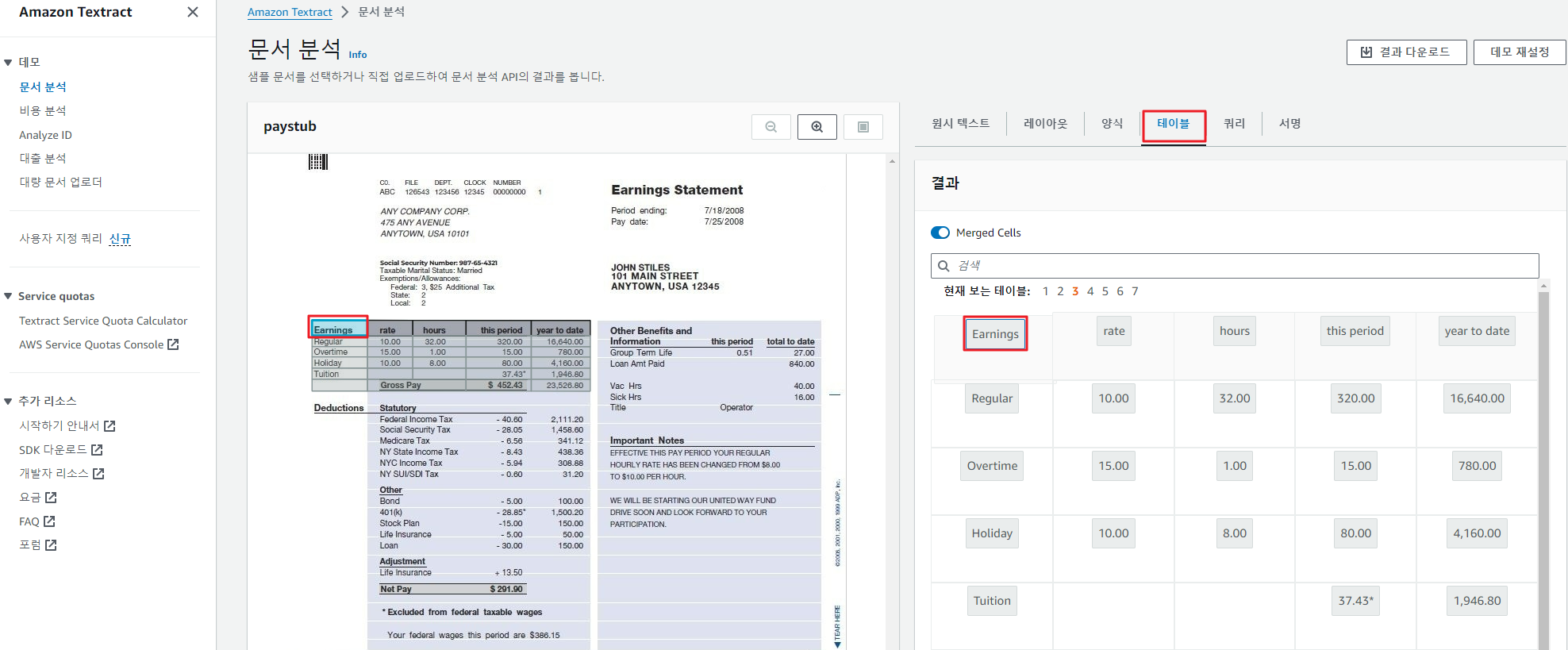Collapse the 추가 리소스 section

point(8,401)
